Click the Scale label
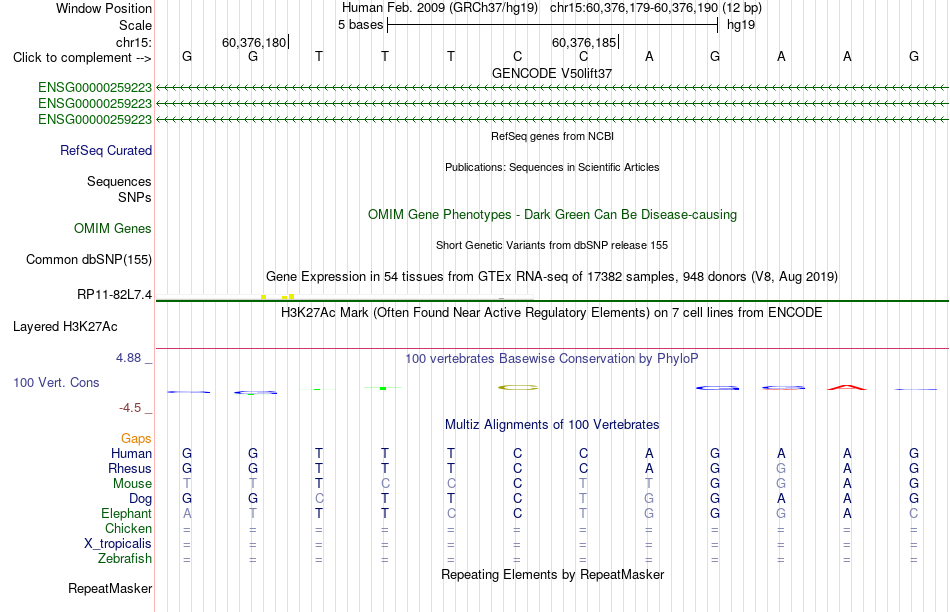The width and height of the screenshot is (950, 612). 136,25
